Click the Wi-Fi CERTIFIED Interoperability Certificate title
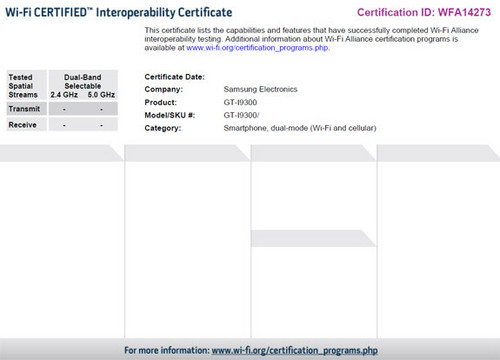Image resolution: width=500 pixels, height=360 pixels. [119, 12]
